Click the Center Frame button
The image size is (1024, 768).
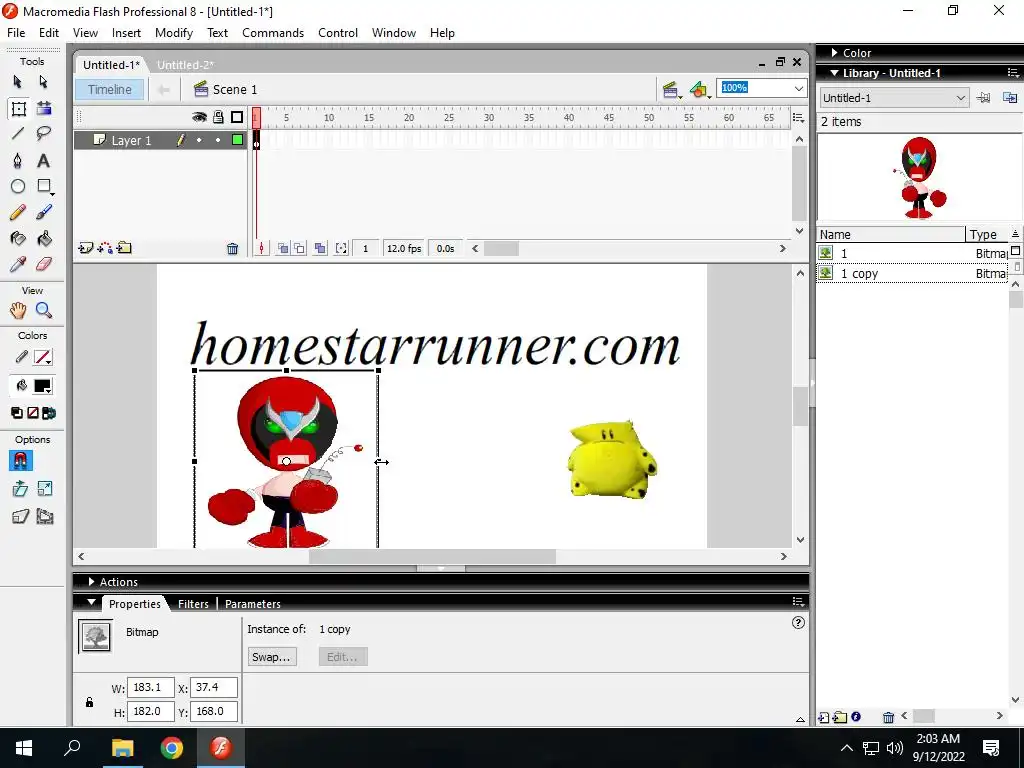pos(261,248)
